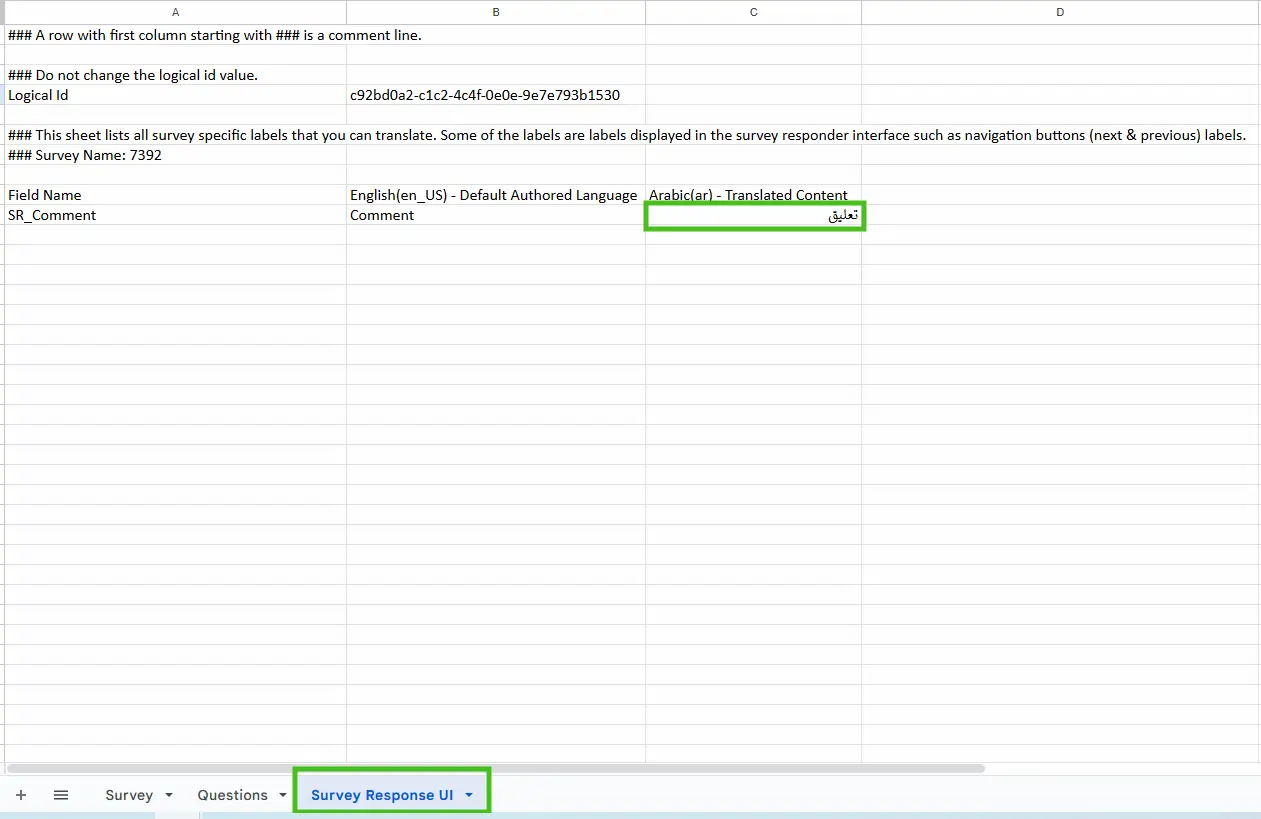Select the Comment cell in column B
Viewport: 1261px width, 819px height.
click(x=495, y=215)
